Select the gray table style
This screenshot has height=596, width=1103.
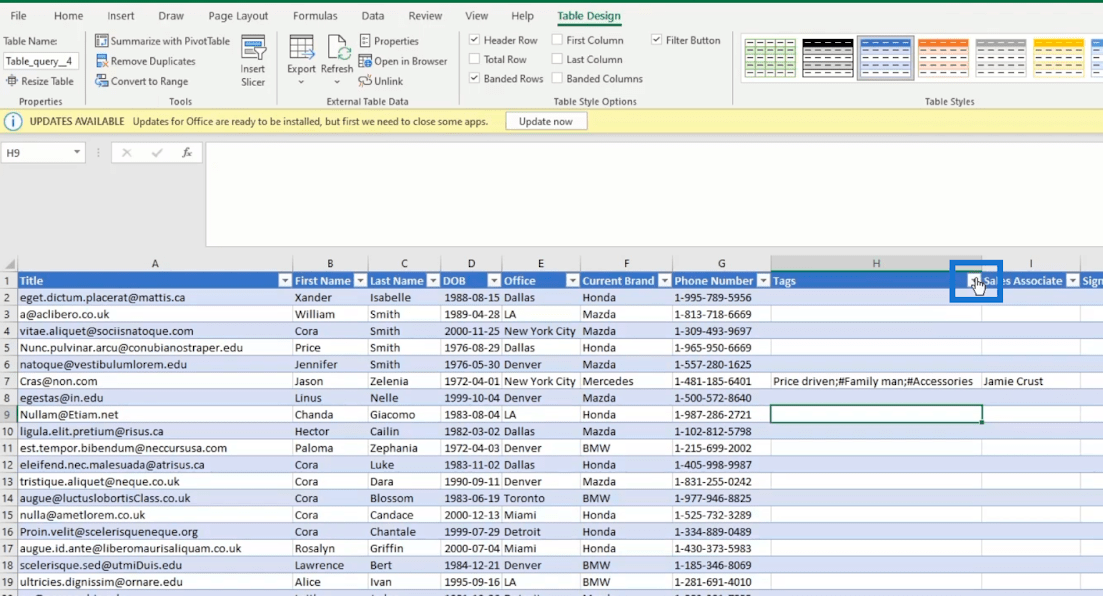(1000, 58)
